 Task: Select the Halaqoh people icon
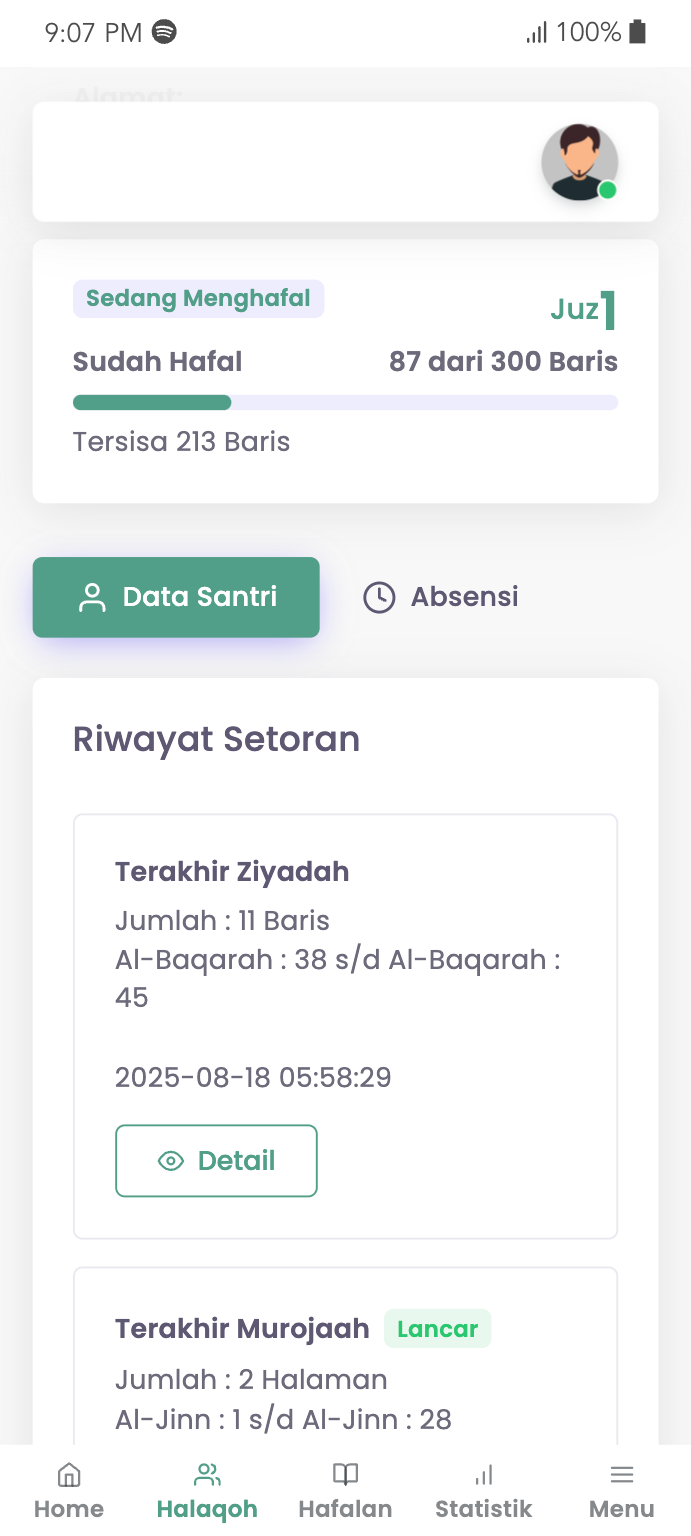(x=206, y=1472)
